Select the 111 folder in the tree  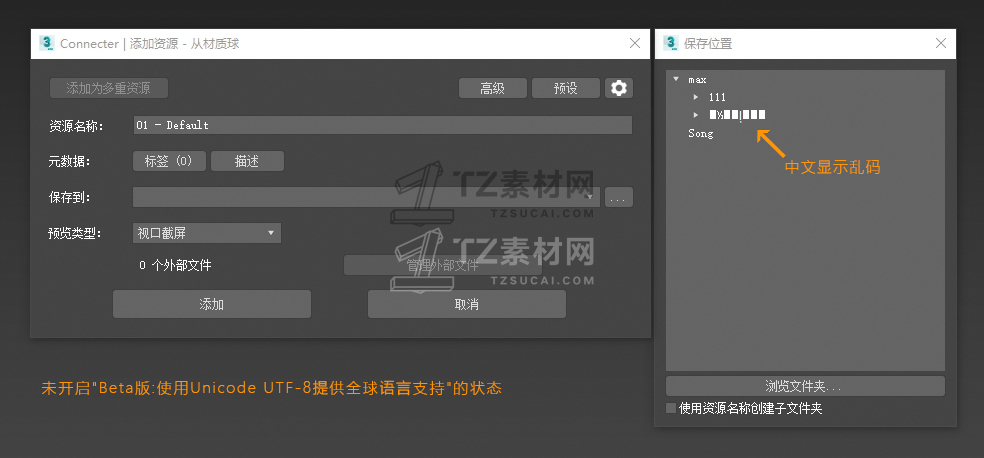click(x=717, y=97)
